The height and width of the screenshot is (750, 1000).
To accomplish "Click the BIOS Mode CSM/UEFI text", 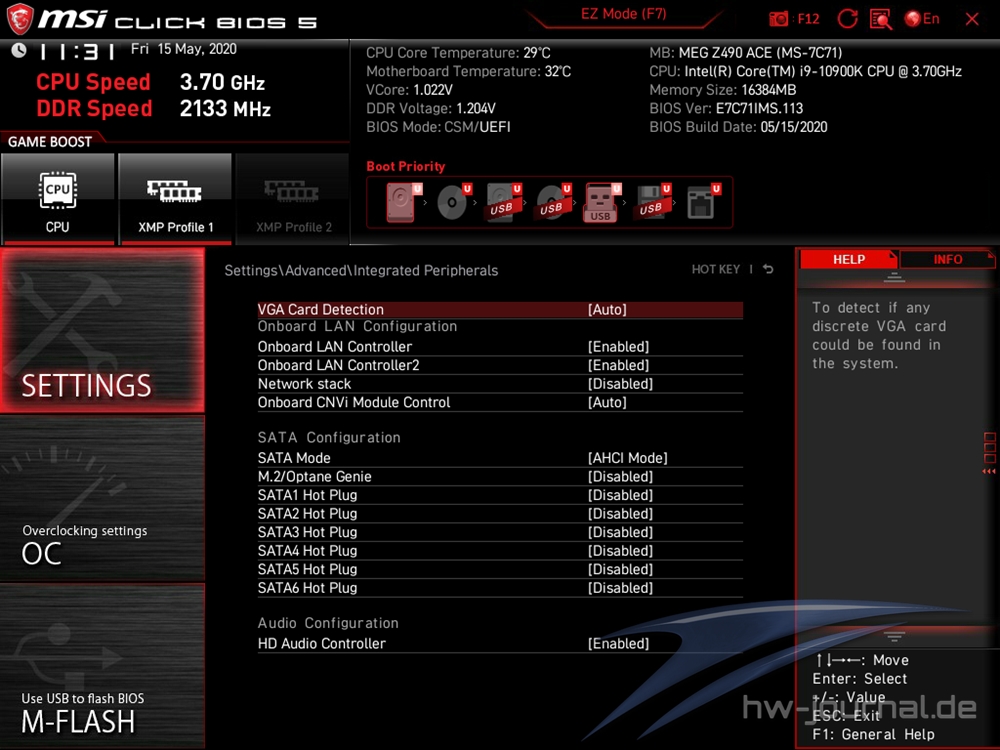I will pos(438,127).
